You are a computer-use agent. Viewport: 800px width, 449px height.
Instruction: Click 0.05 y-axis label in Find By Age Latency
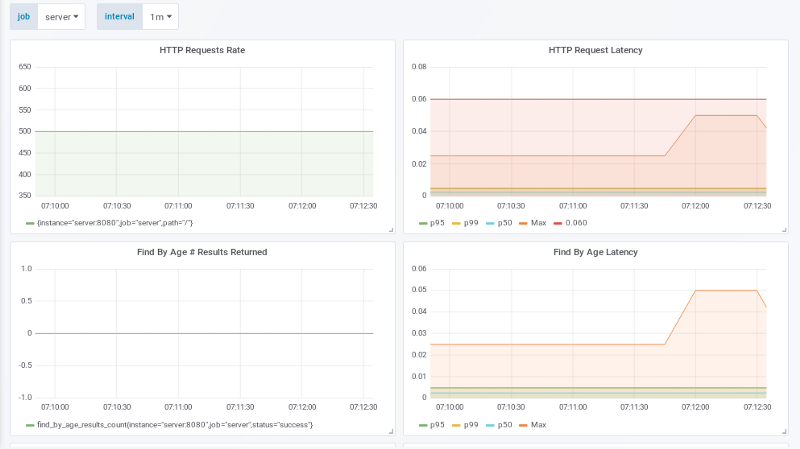click(x=419, y=290)
